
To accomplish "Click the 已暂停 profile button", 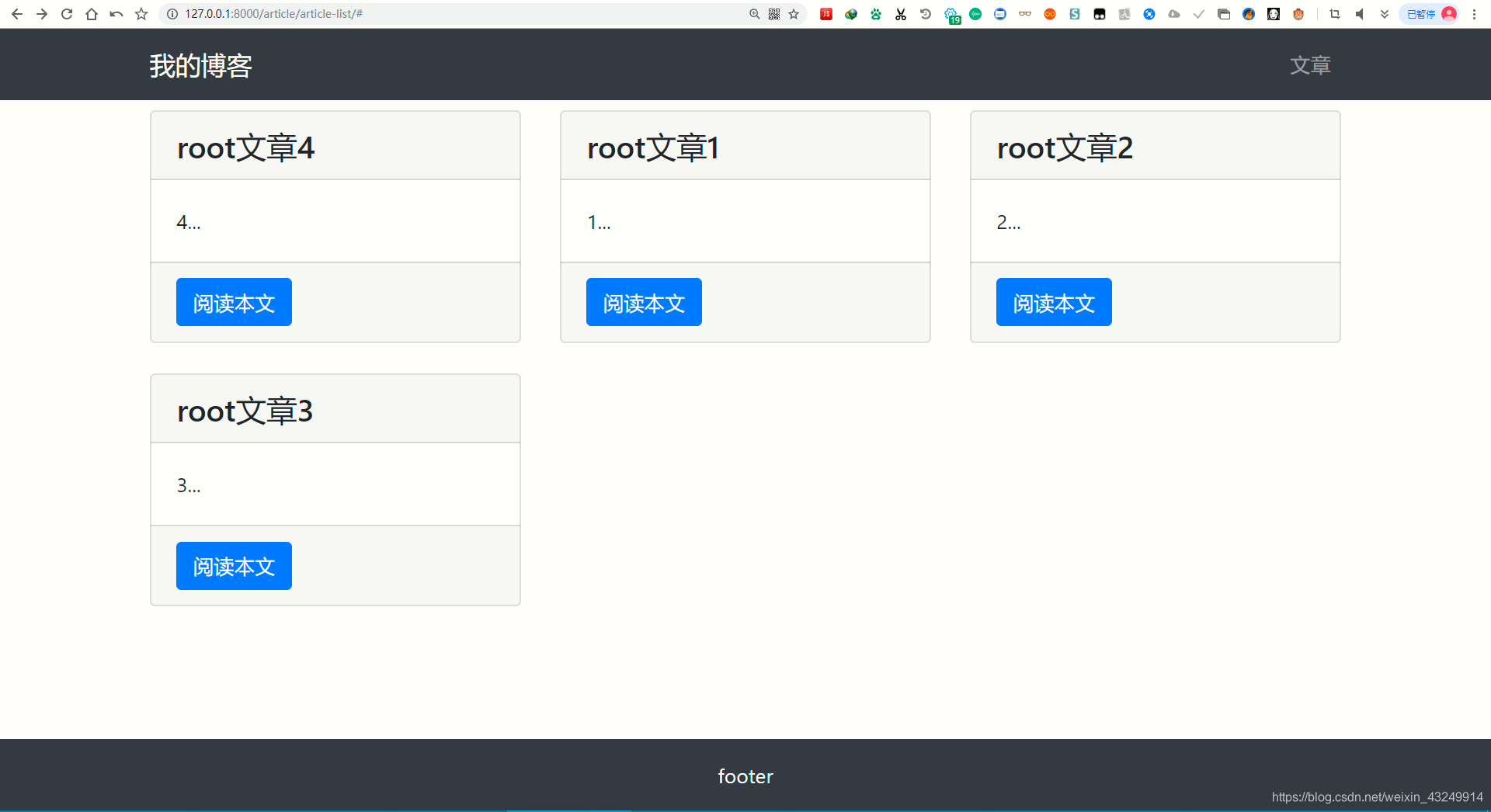I will (x=1430, y=14).
